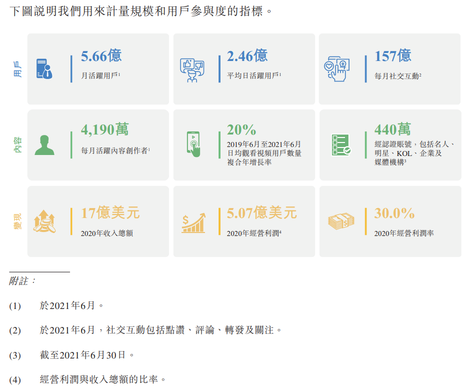Select the value 157億

[x=393, y=56]
